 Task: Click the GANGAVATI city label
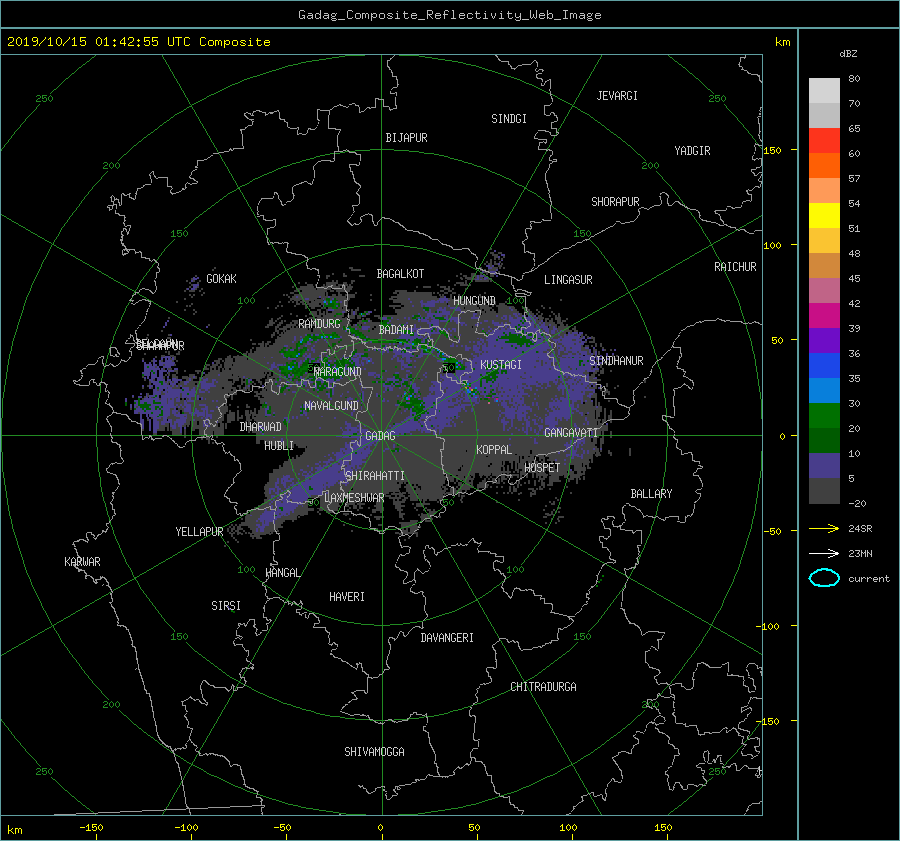coord(571,432)
